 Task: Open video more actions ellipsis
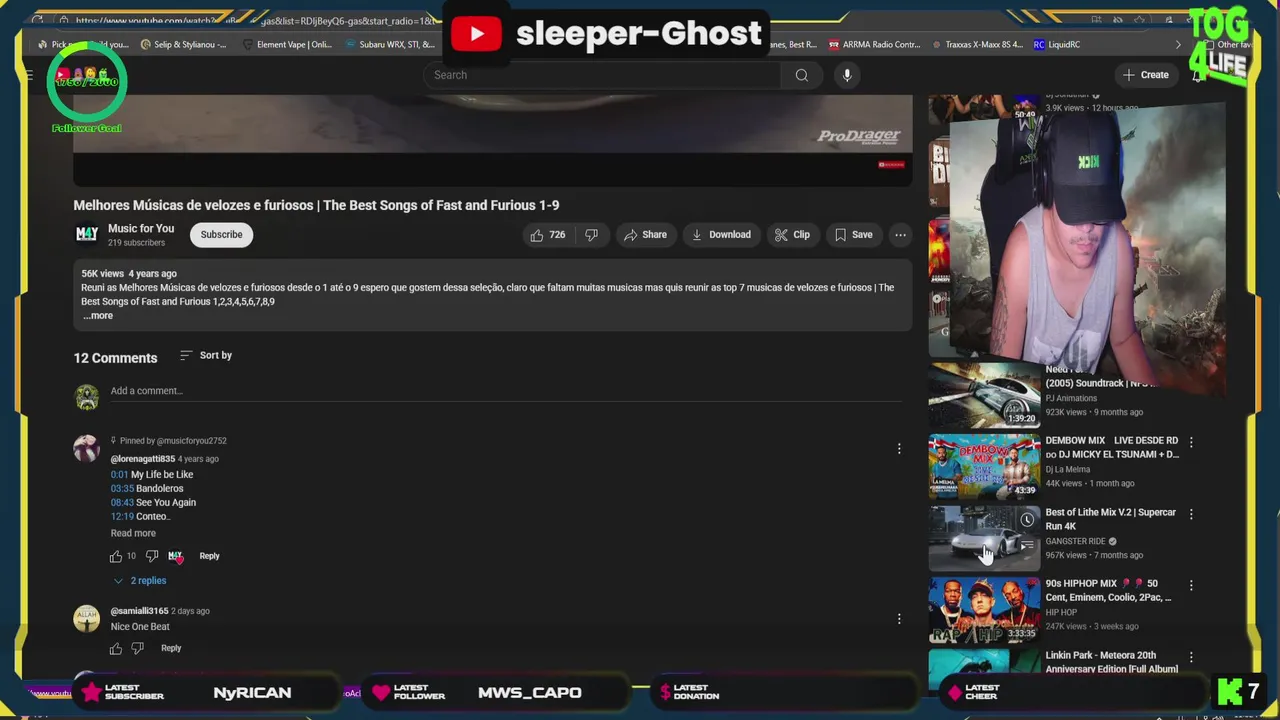[x=900, y=235]
